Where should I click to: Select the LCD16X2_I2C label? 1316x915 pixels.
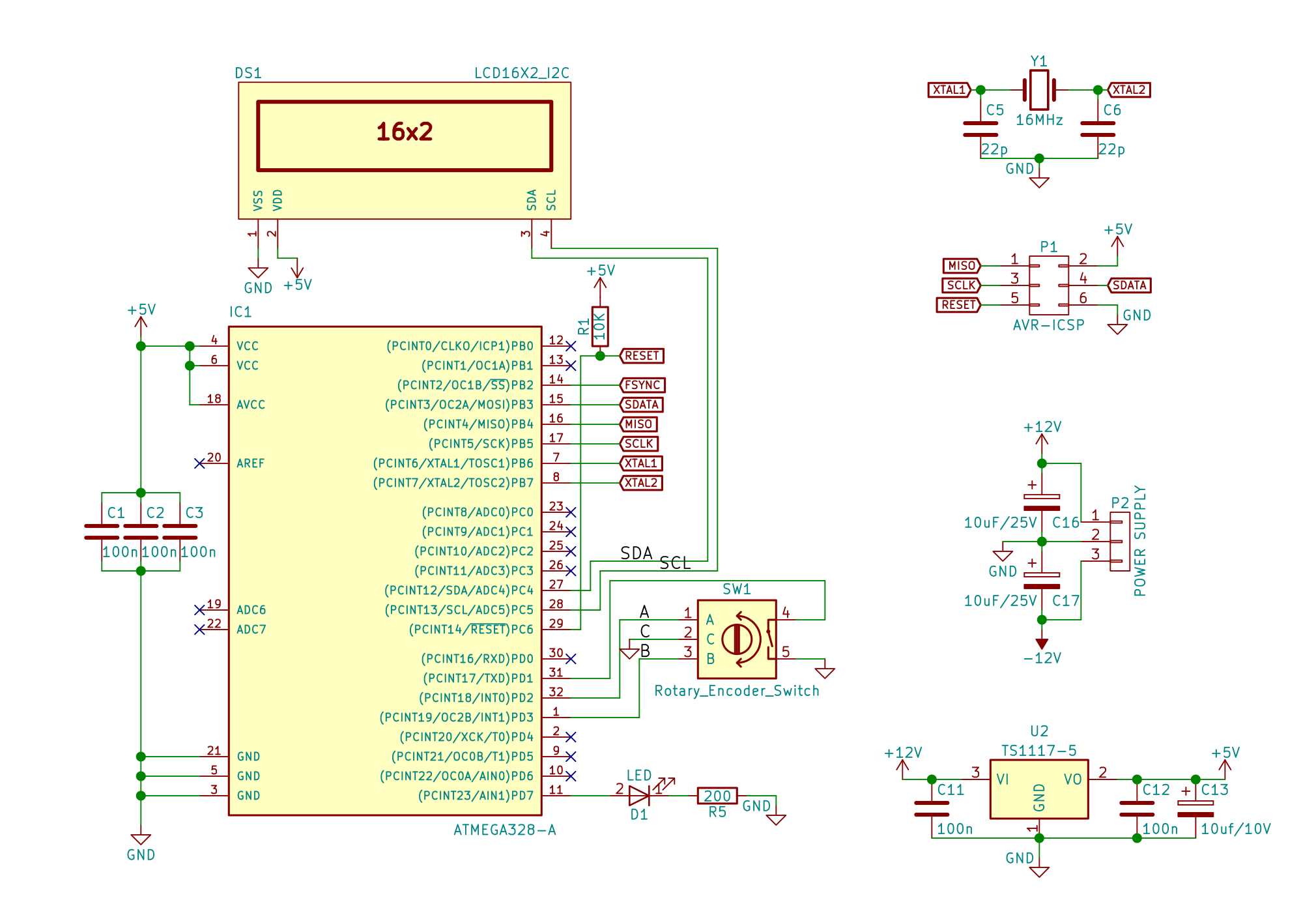point(521,73)
